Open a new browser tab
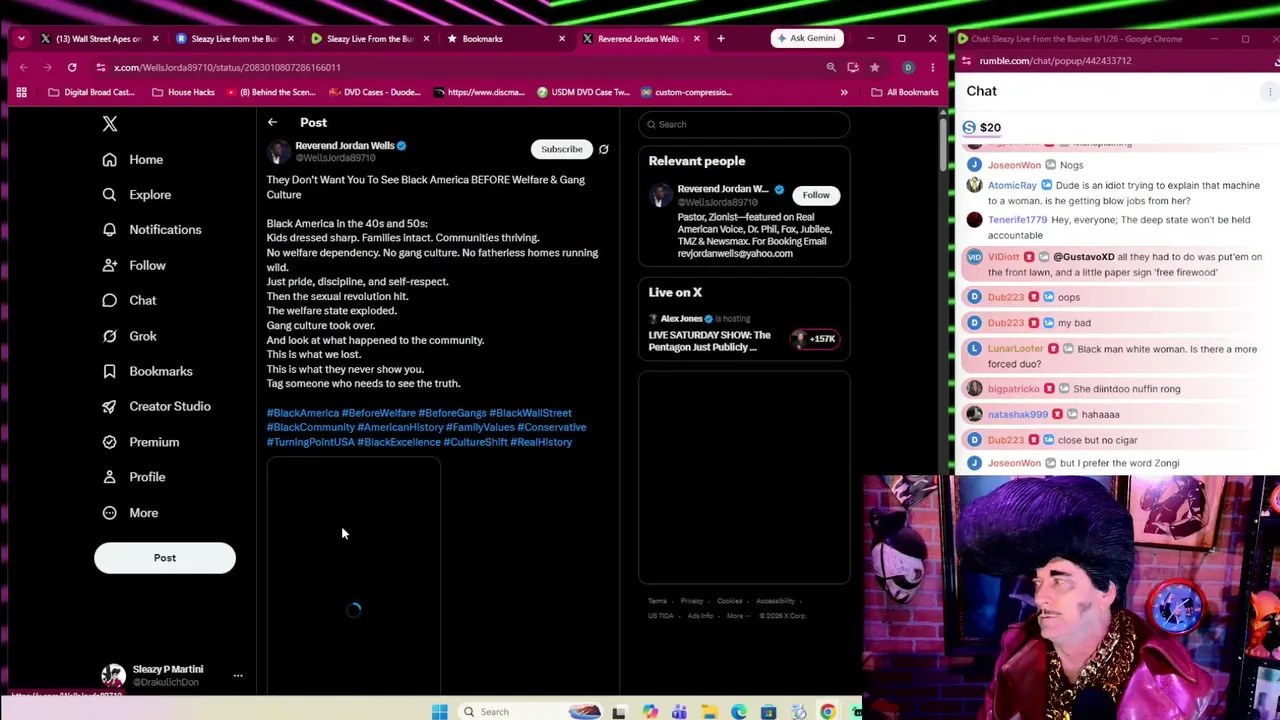Screen dimensions: 1280x720 720,38
